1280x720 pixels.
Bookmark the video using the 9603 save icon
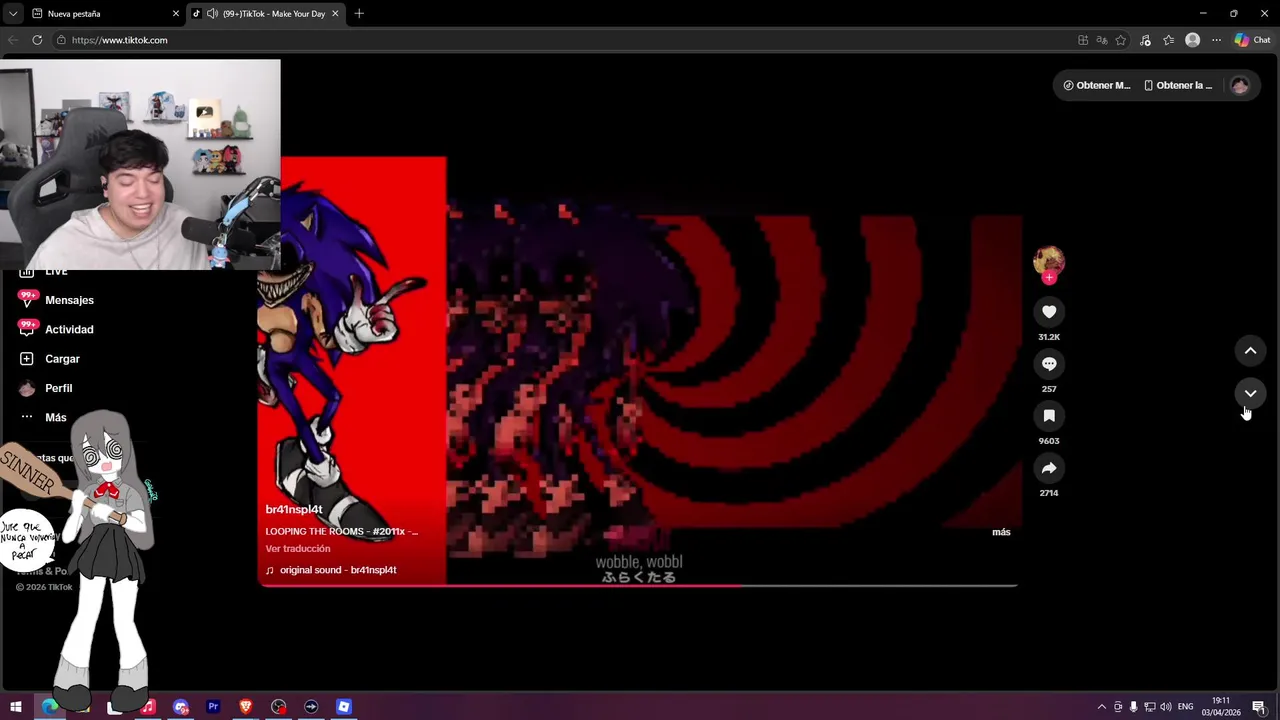[1049, 416]
